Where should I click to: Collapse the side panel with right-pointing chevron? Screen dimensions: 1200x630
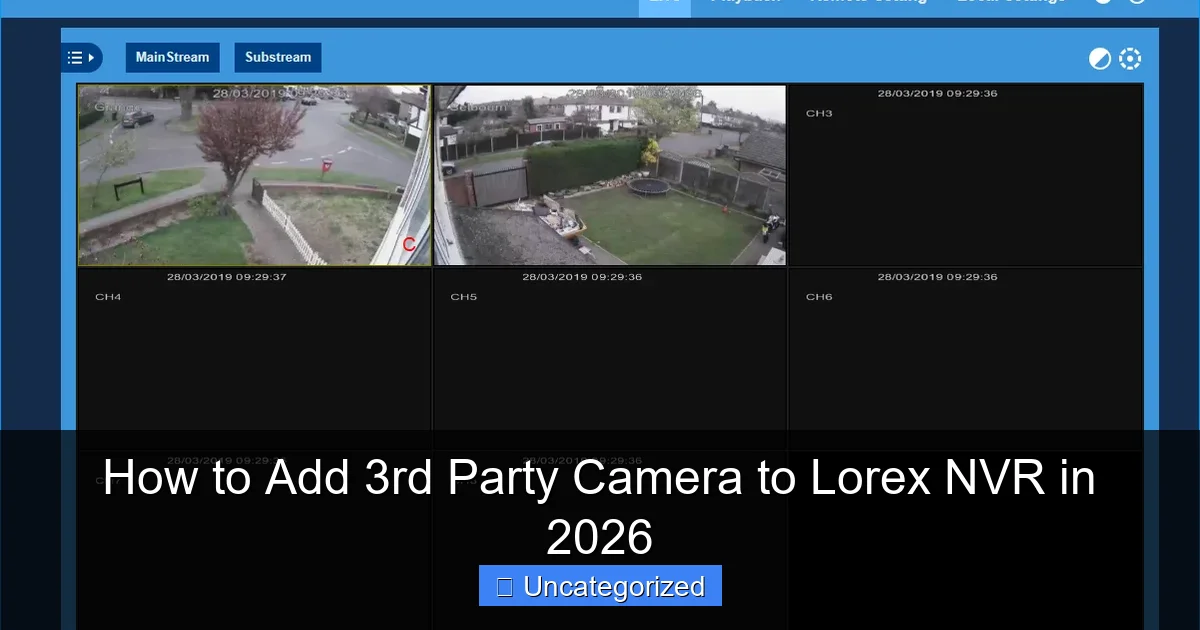93,57
